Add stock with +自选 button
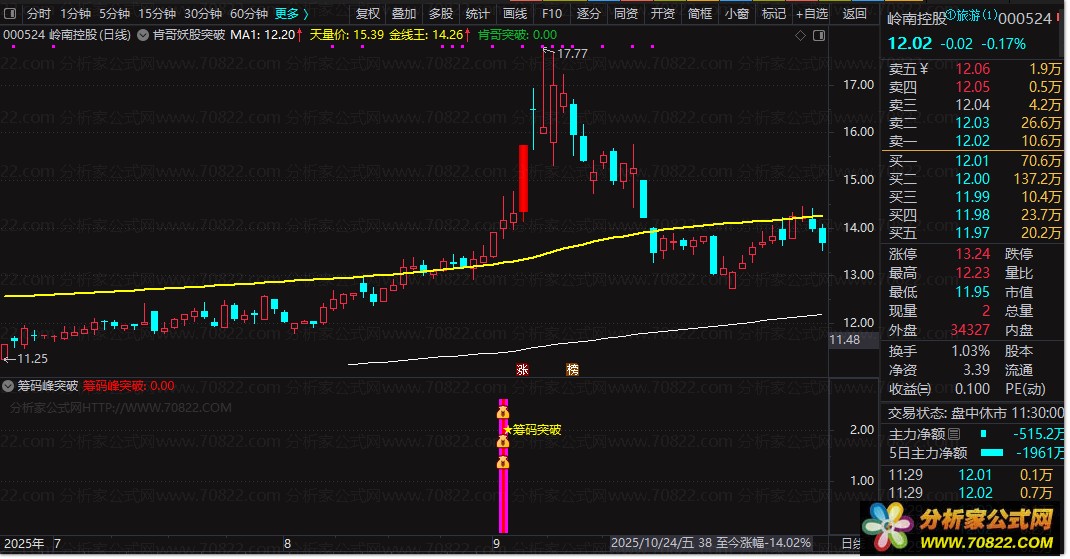Image resolution: width=1070 pixels, height=559 pixels. click(x=812, y=14)
